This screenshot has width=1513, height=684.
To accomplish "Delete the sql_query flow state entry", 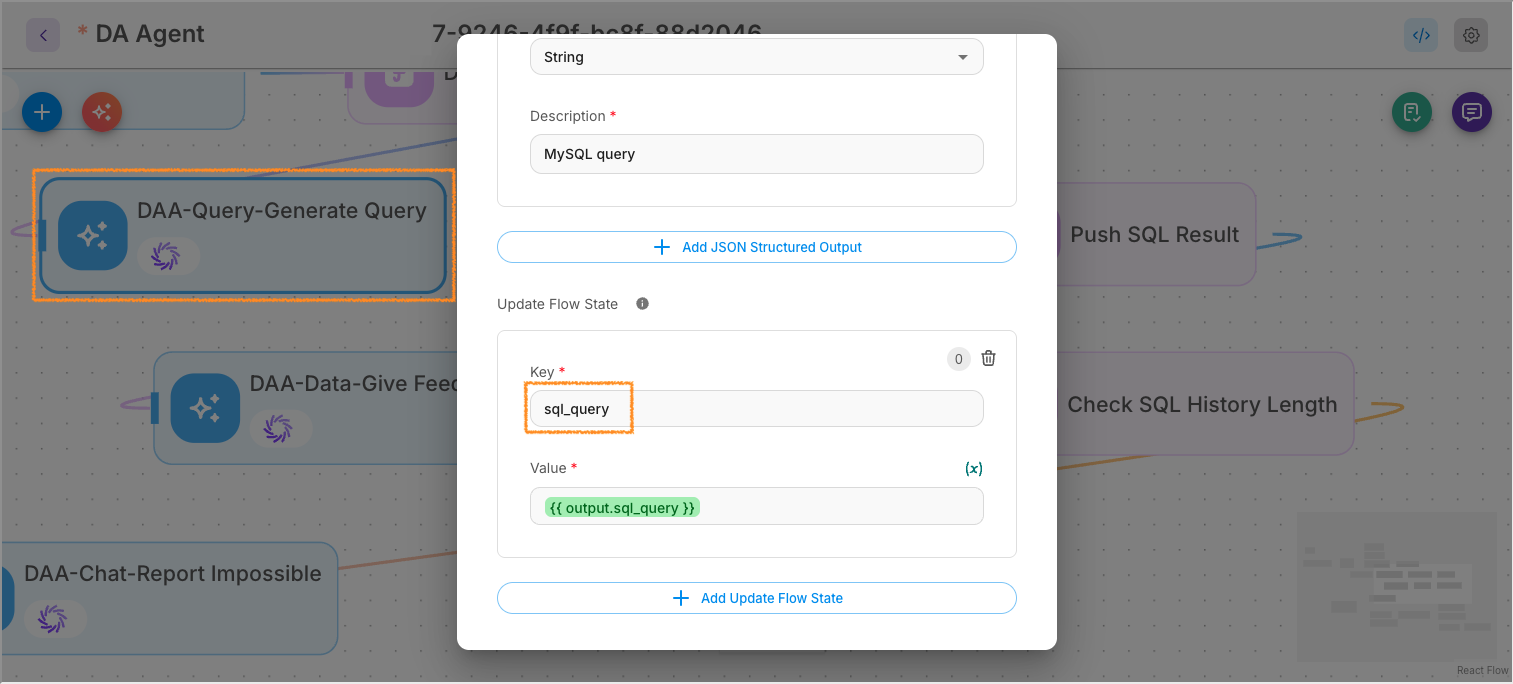I will point(988,359).
